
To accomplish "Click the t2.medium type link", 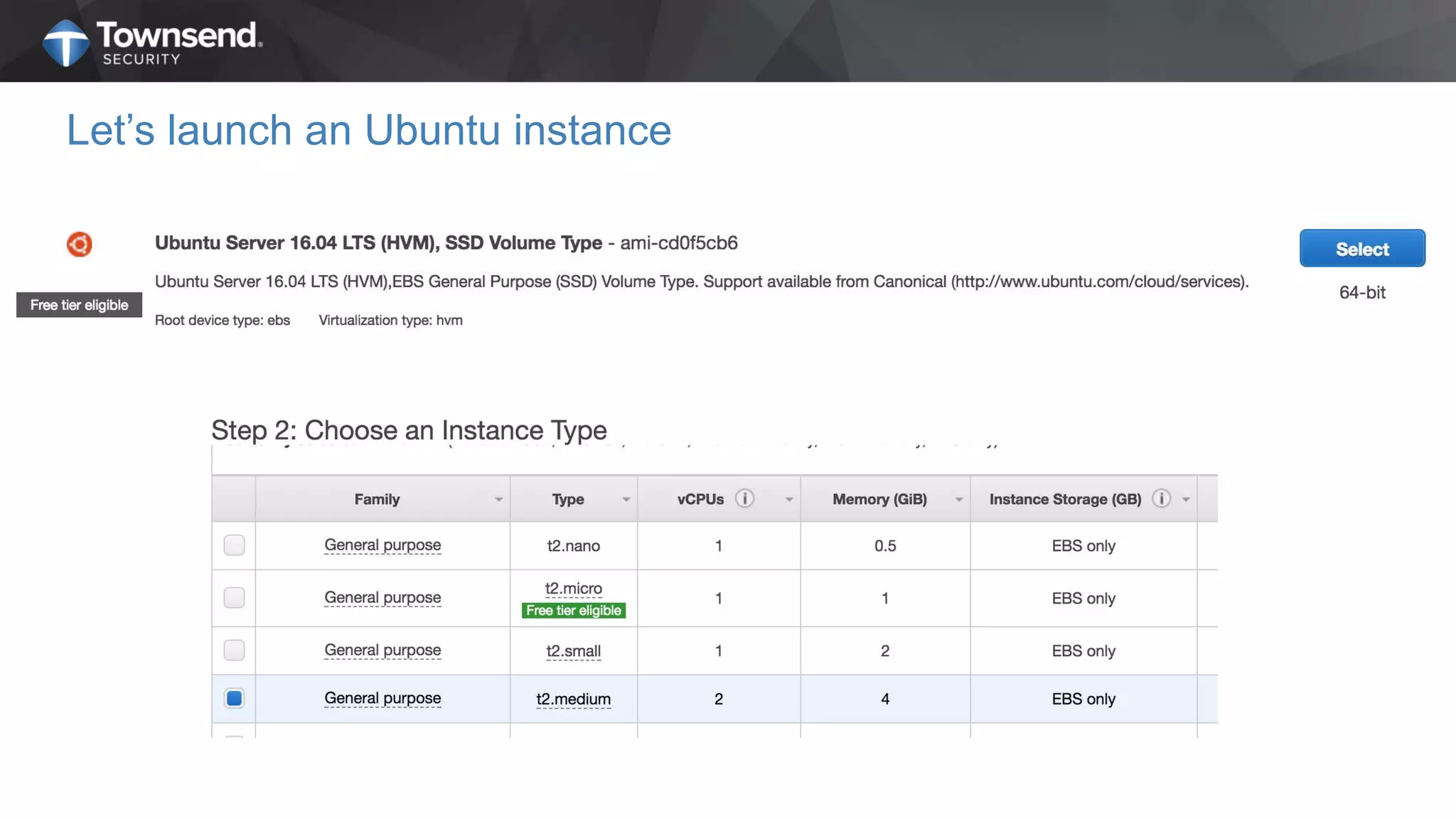I will click(573, 700).
